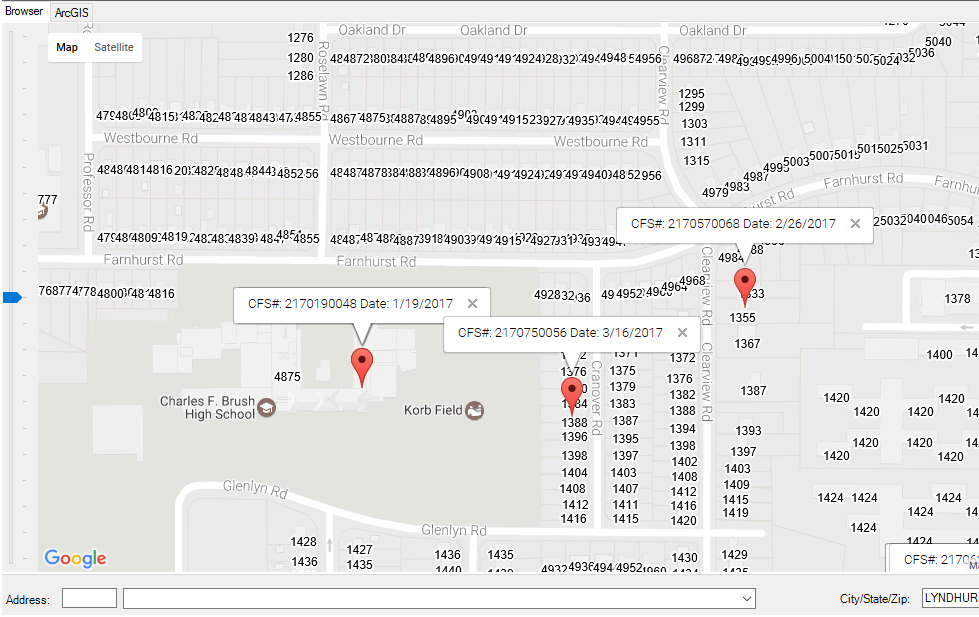The height and width of the screenshot is (617, 979).
Task: Click house number "1393" on the map
Action: pyautogui.click(x=748, y=431)
